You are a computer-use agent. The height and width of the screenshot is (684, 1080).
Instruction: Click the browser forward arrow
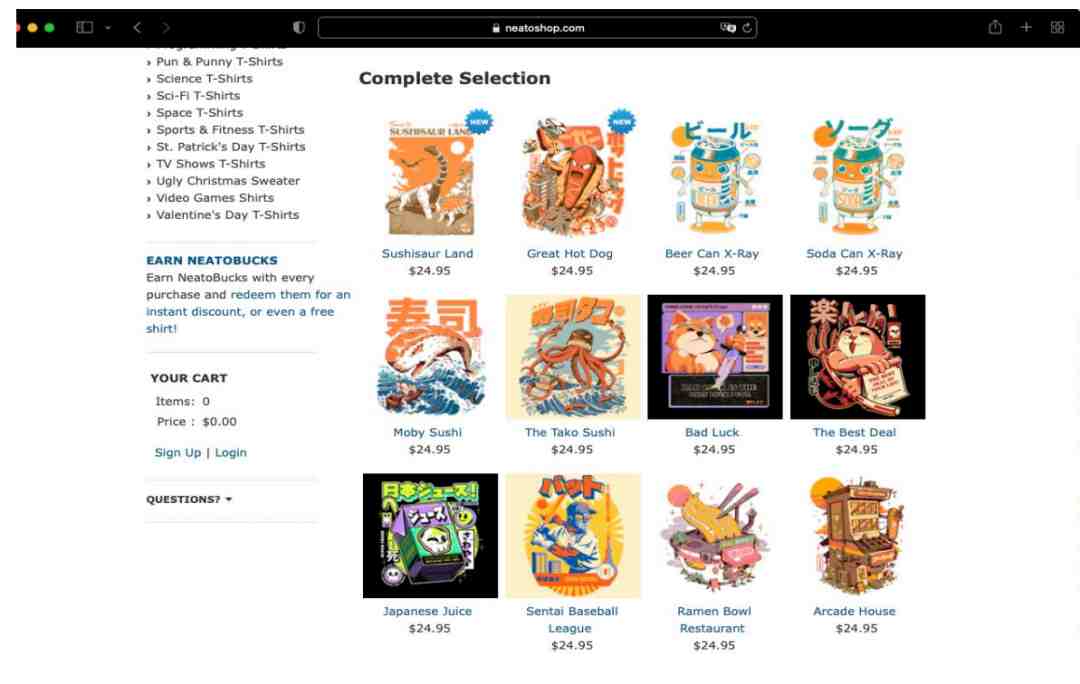coord(166,28)
